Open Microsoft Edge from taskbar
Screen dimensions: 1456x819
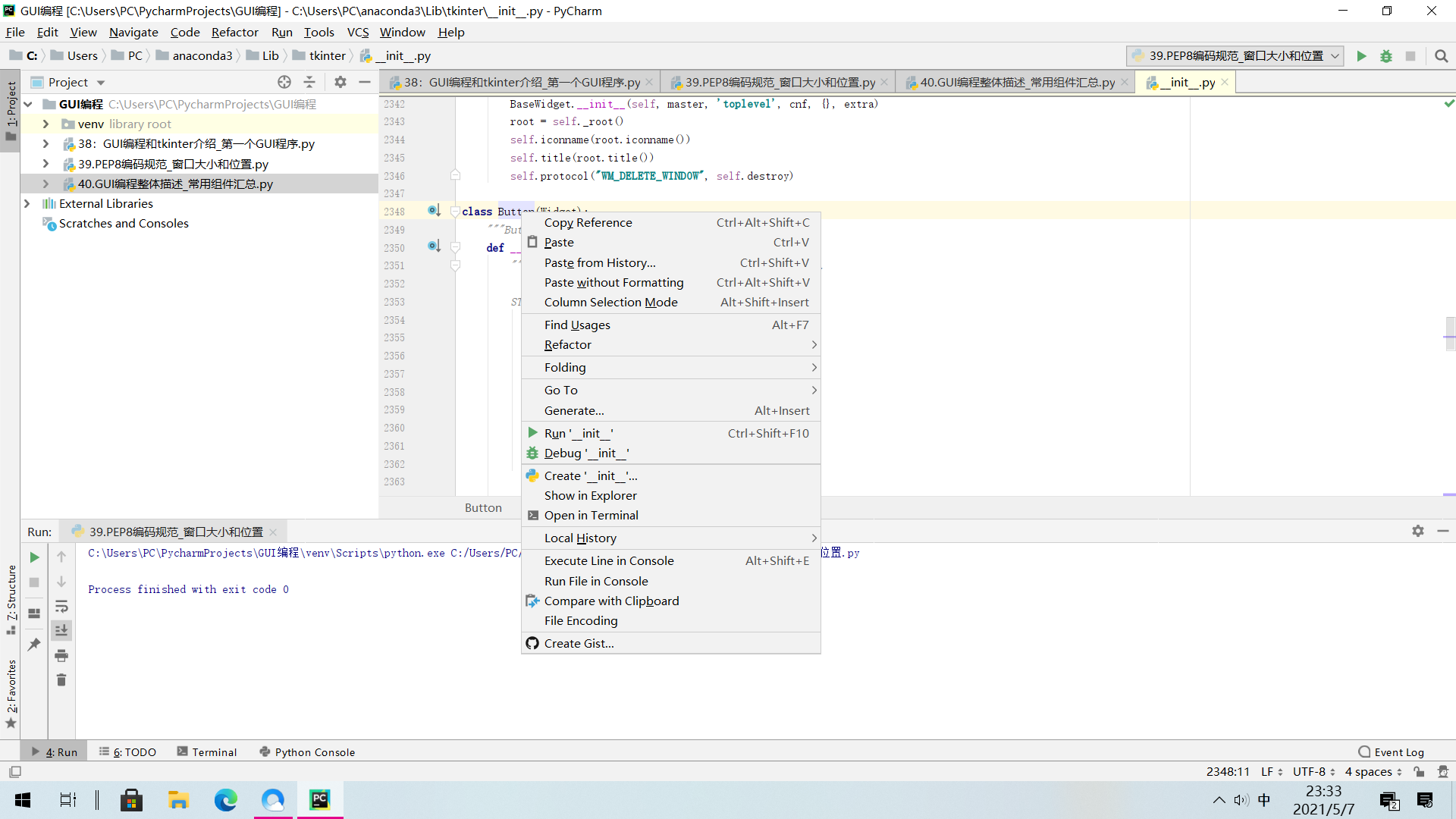(225, 800)
